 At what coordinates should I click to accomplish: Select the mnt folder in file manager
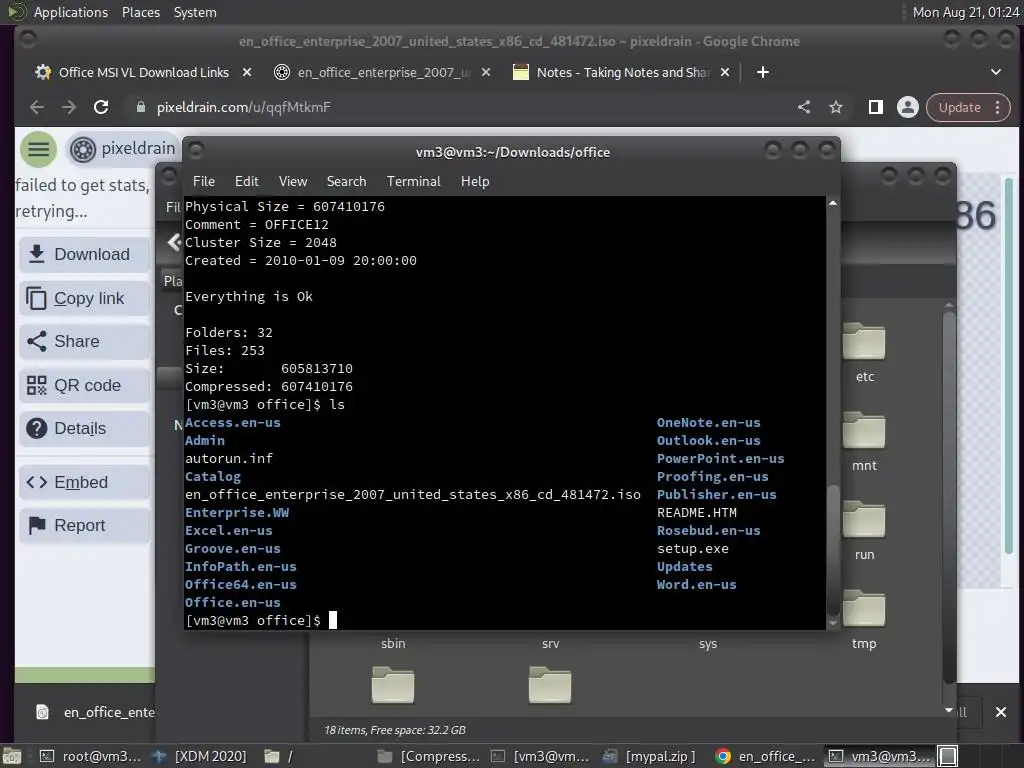[x=863, y=442]
